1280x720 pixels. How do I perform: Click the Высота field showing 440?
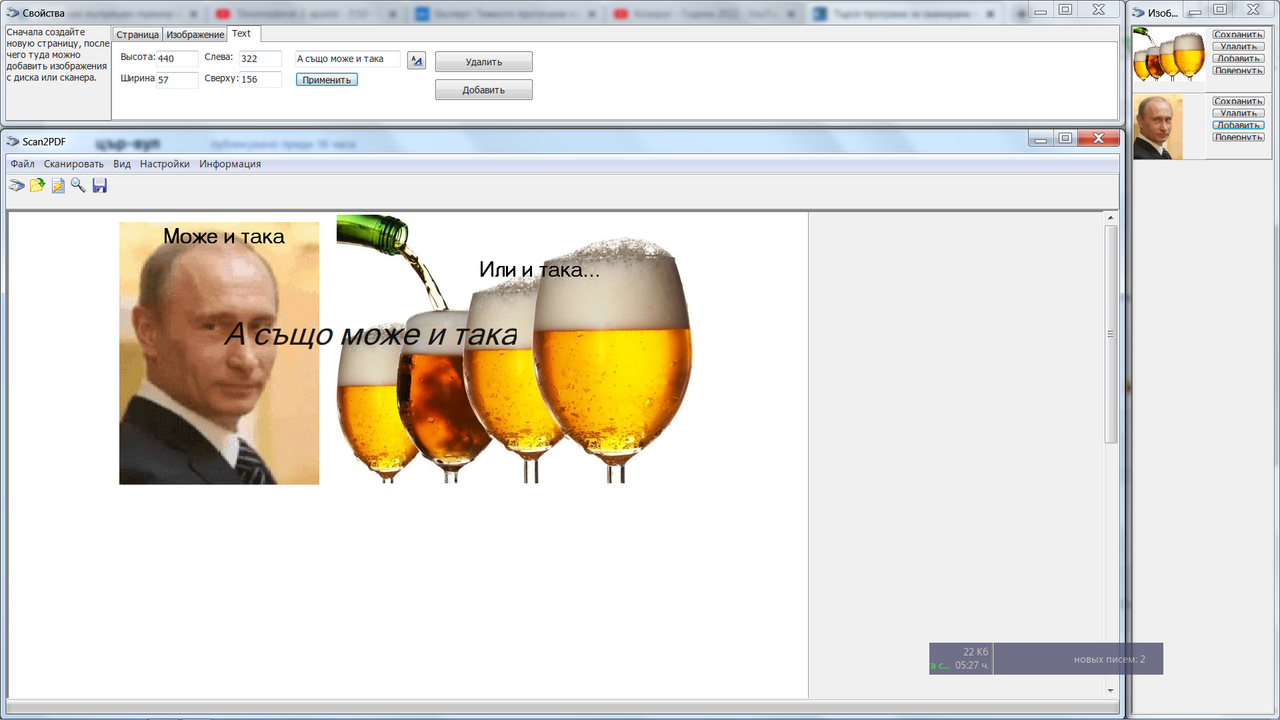pos(177,59)
